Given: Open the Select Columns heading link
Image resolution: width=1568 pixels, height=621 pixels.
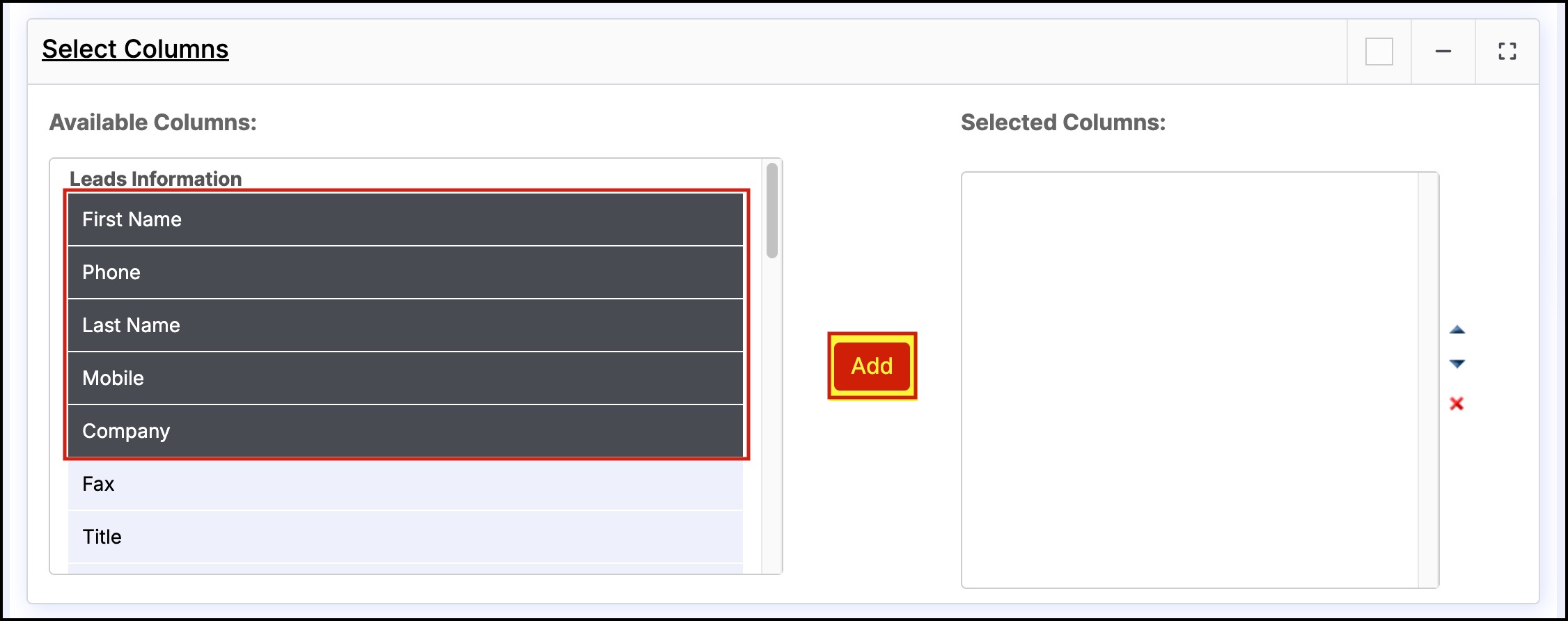Looking at the screenshot, I should [135, 49].
